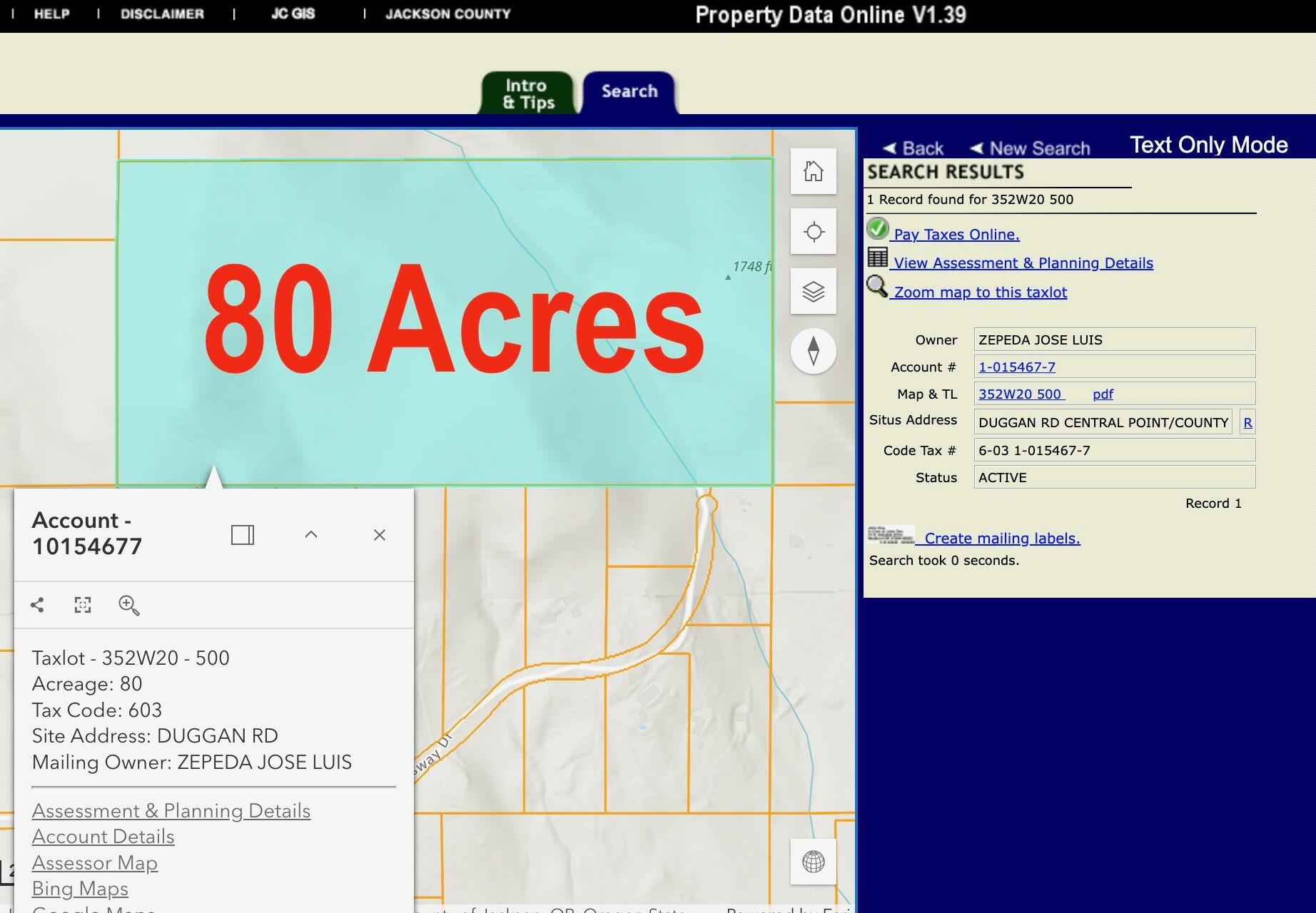Click Pay Taxes Online link

tap(956, 235)
